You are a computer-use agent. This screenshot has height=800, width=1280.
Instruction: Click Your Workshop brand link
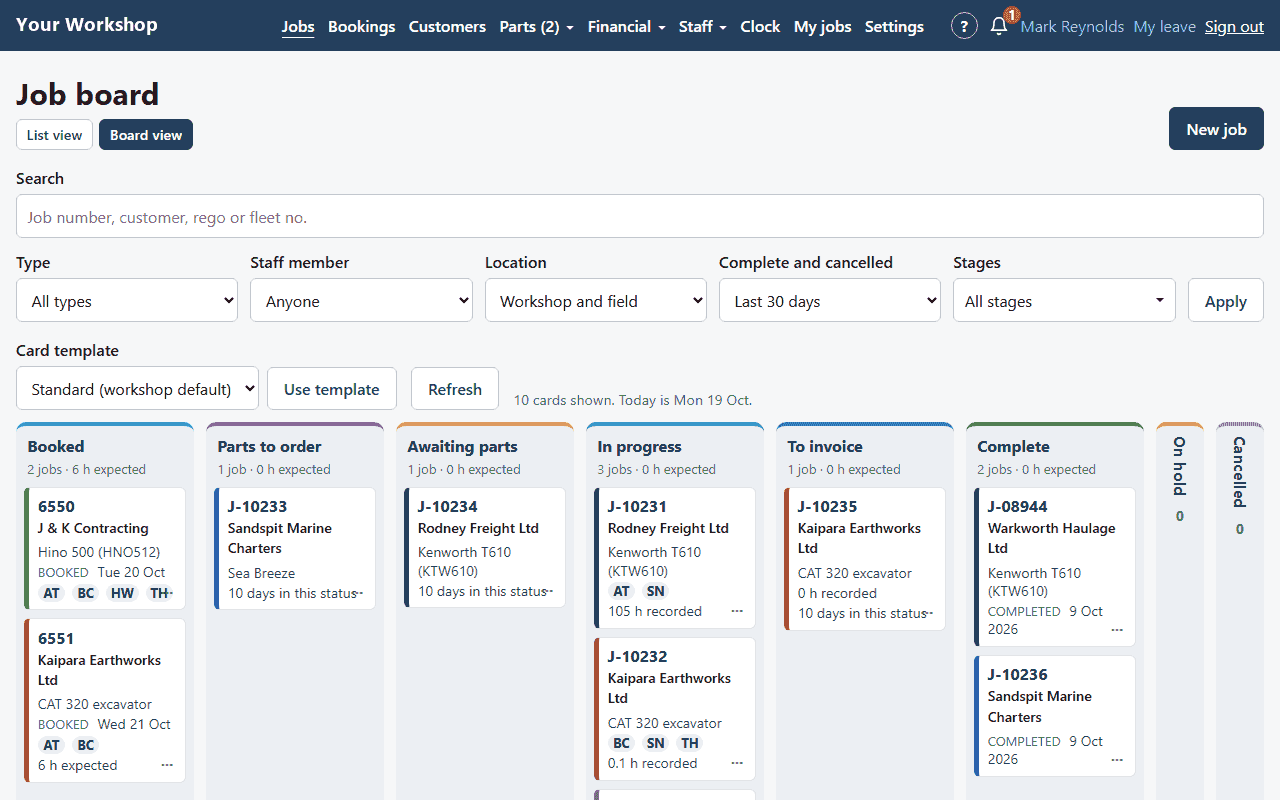pos(86,25)
